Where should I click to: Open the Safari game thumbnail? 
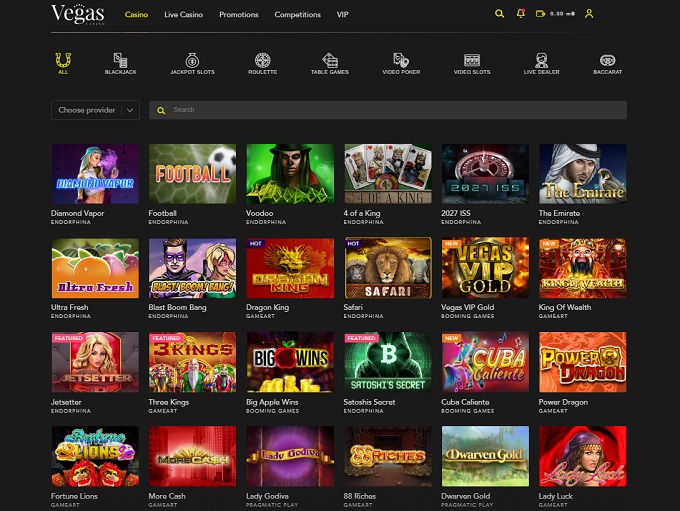coord(388,268)
